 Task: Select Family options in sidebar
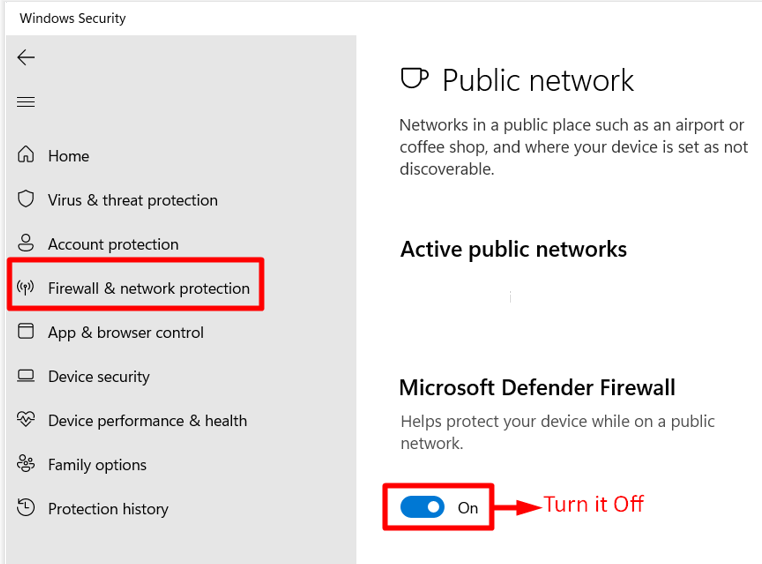(x=97, y=465)
